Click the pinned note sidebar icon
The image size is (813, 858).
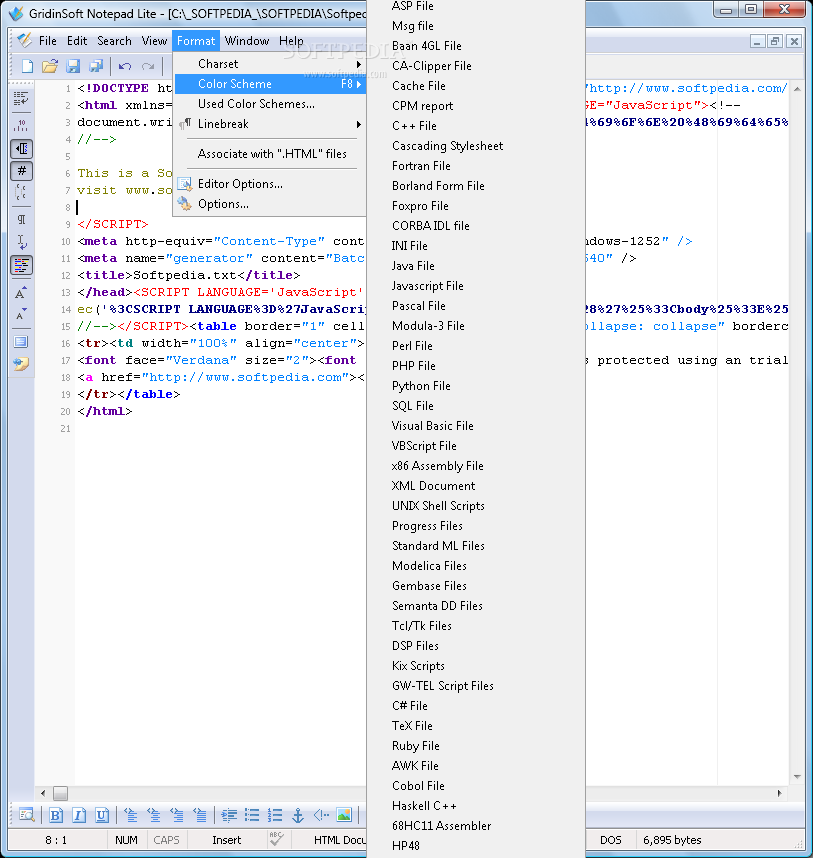click(x=21, y=364)
